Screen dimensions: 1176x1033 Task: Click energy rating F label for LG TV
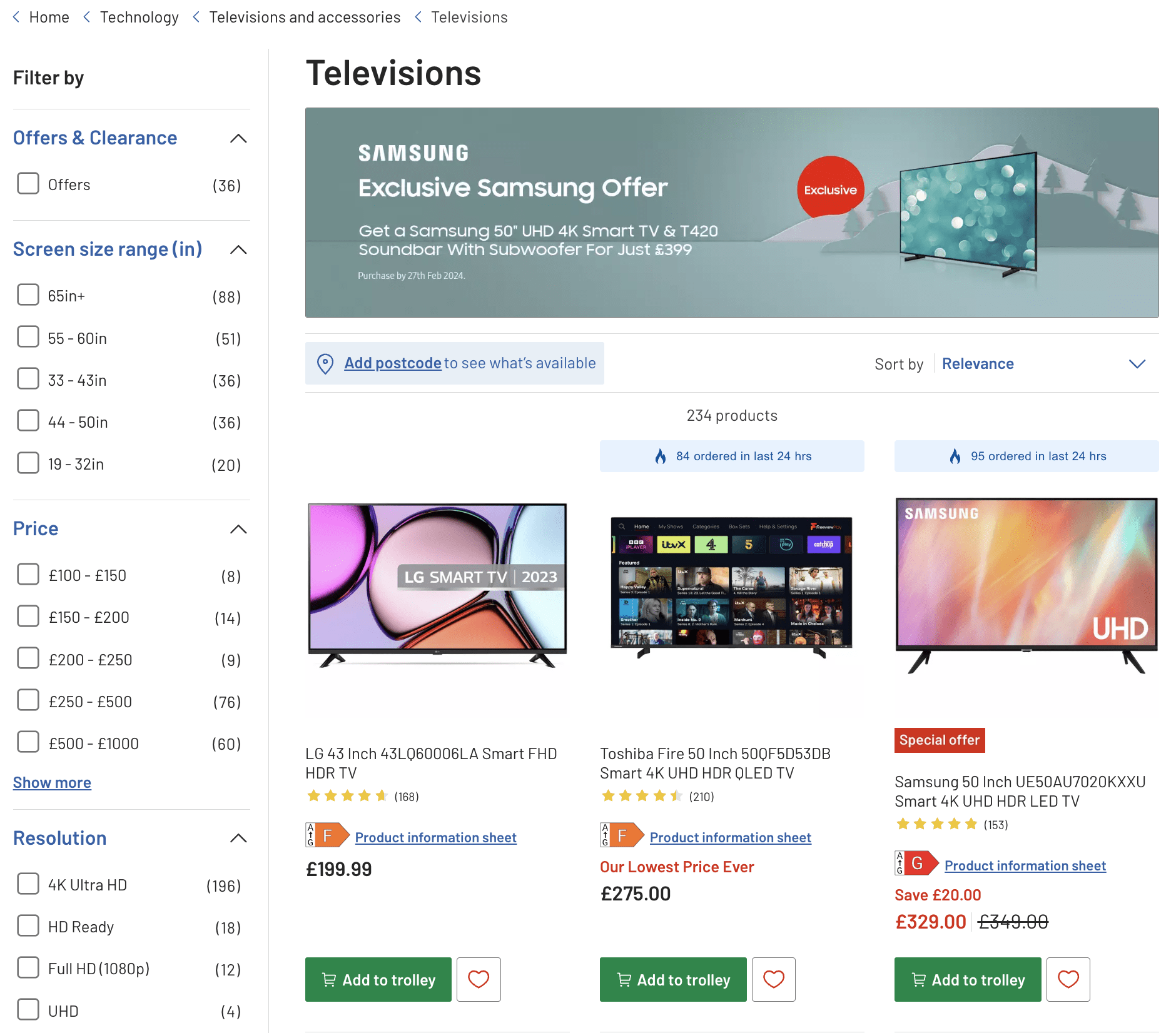[327, 835]
